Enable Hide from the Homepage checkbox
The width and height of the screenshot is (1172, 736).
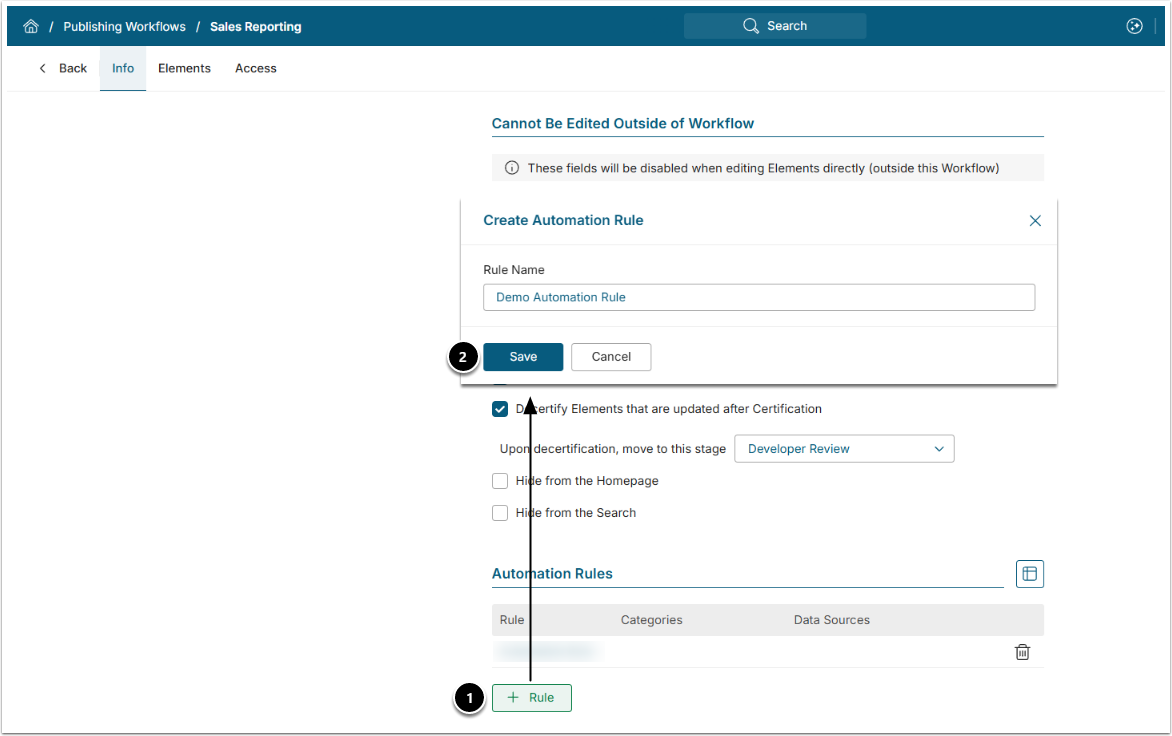(500, 481)
